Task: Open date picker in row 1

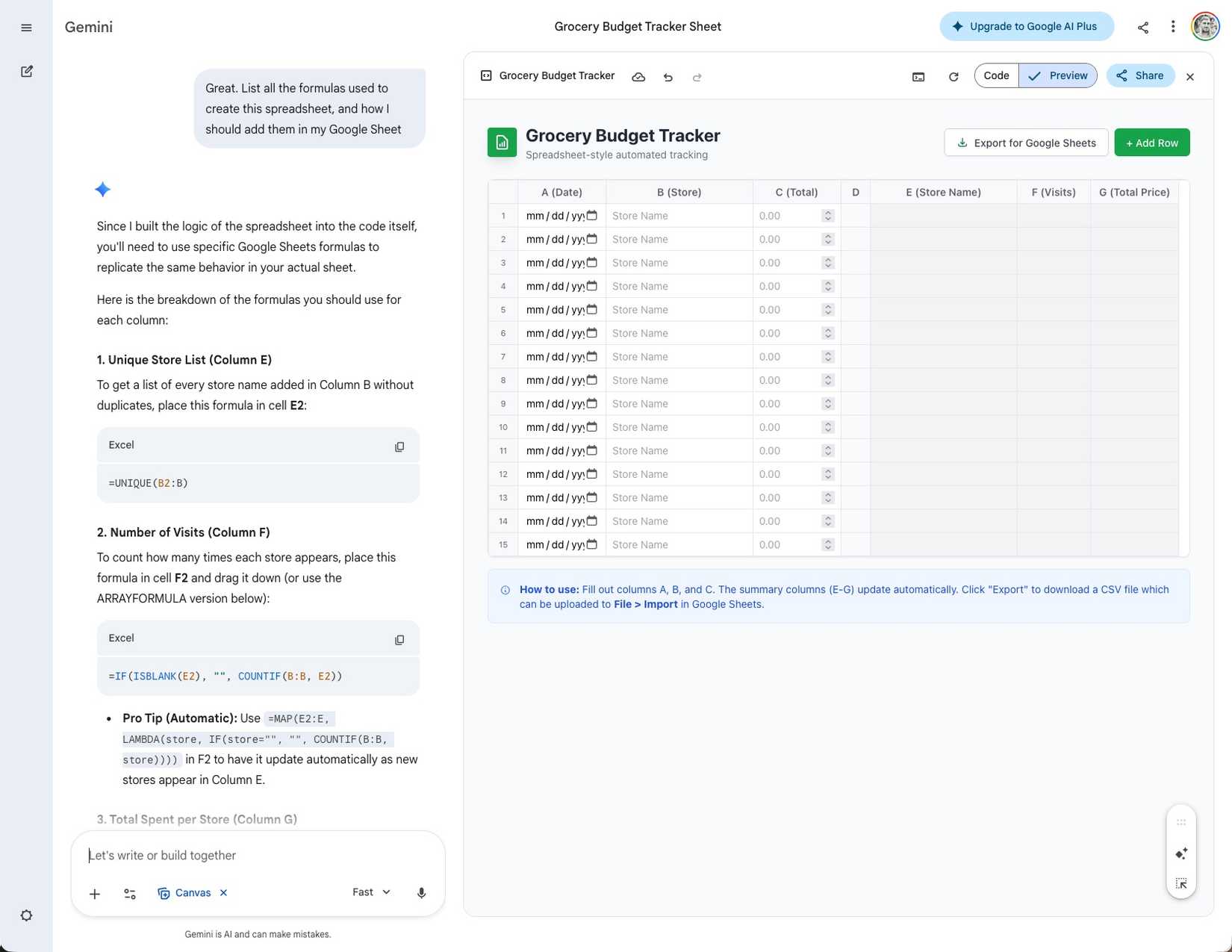Action: coord(592,215)
